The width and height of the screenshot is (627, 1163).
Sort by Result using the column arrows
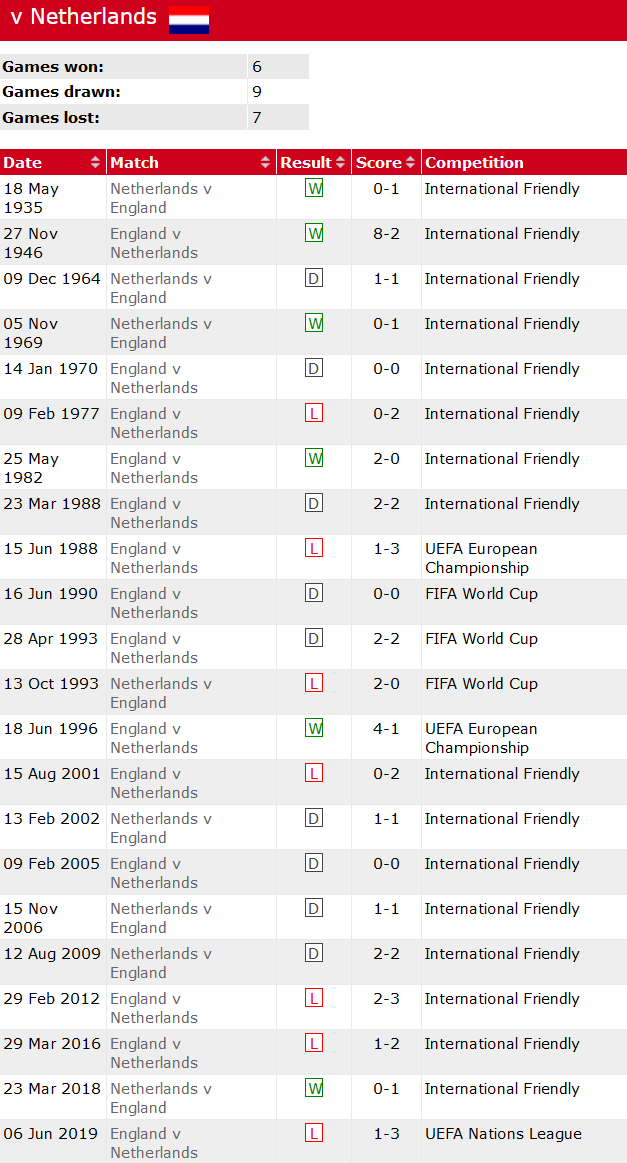[341, 163]
